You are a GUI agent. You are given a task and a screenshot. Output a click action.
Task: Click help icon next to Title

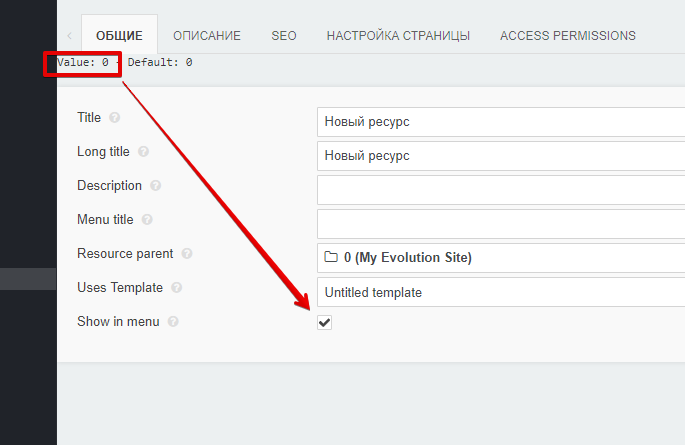pyautogui.click(x=114, y=117)
